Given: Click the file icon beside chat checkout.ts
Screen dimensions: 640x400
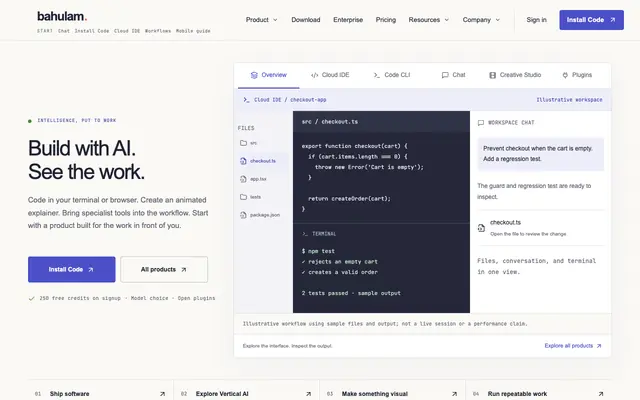Looking at the screenshot, I should click(481, 228).
